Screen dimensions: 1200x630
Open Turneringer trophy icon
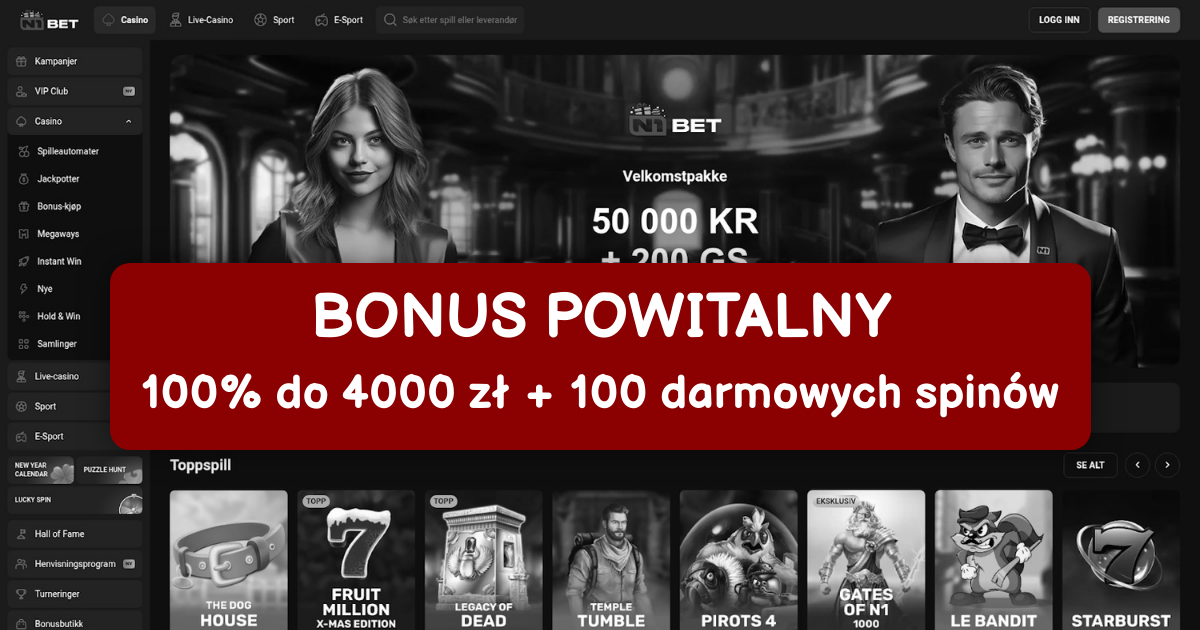[21, 594]
